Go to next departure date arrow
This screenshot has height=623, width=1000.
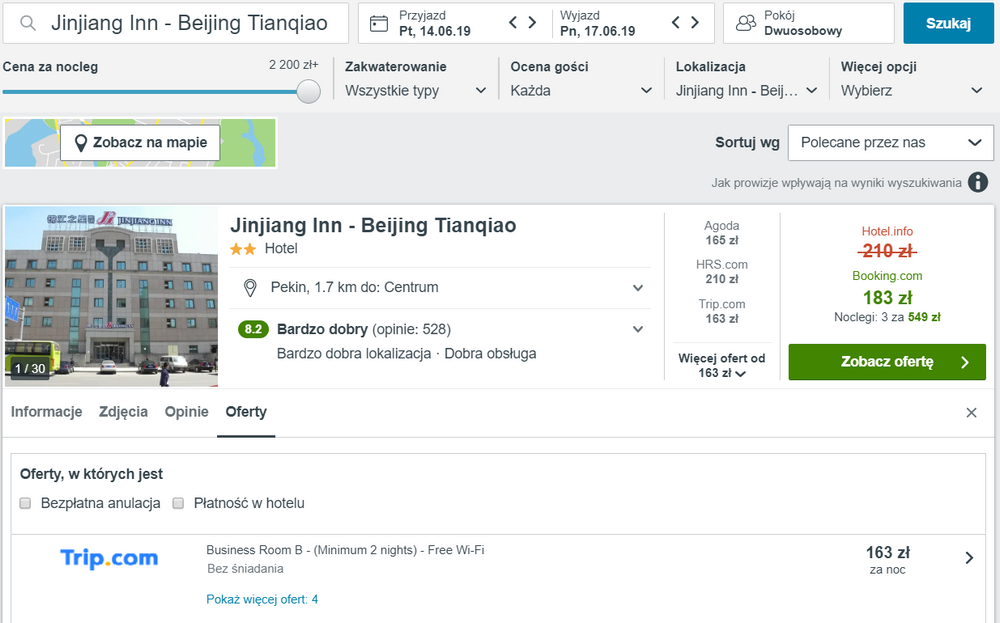(695, 22)
